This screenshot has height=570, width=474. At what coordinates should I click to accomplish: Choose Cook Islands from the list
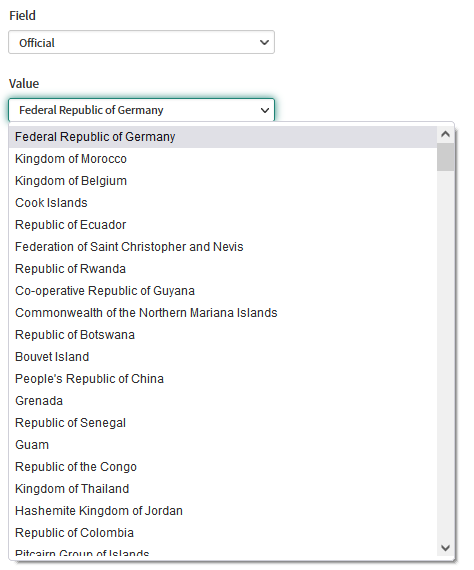[x=223, y=203]
